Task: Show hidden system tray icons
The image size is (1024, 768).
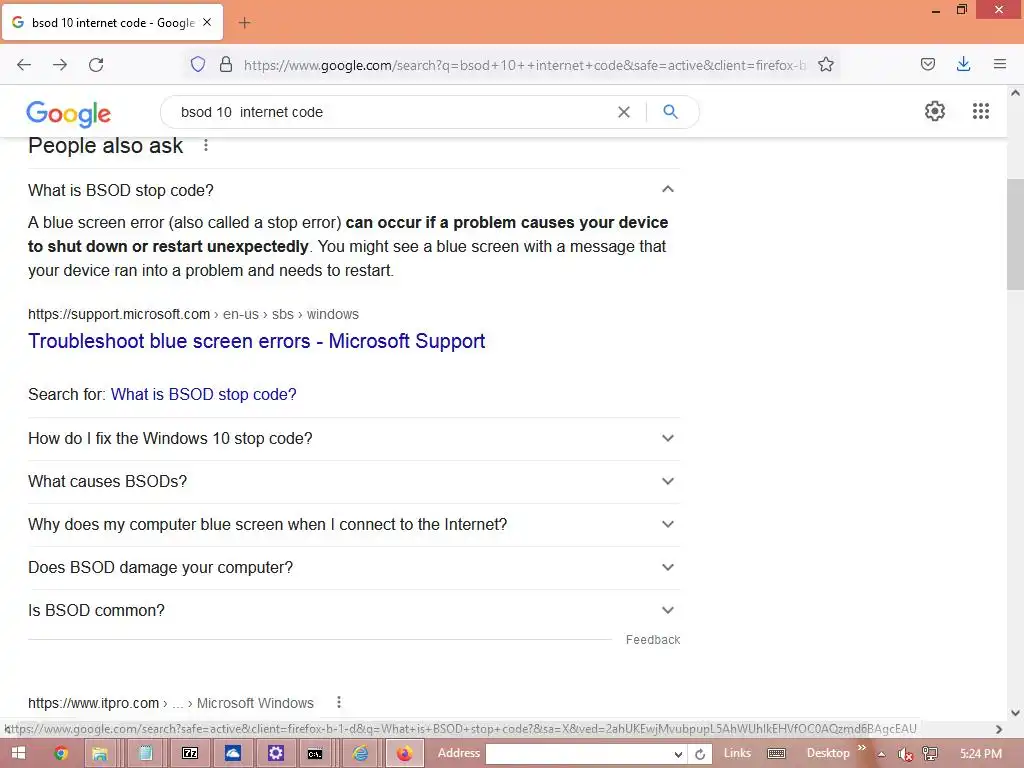Action: pyautogui.click(x=881, y=754)
